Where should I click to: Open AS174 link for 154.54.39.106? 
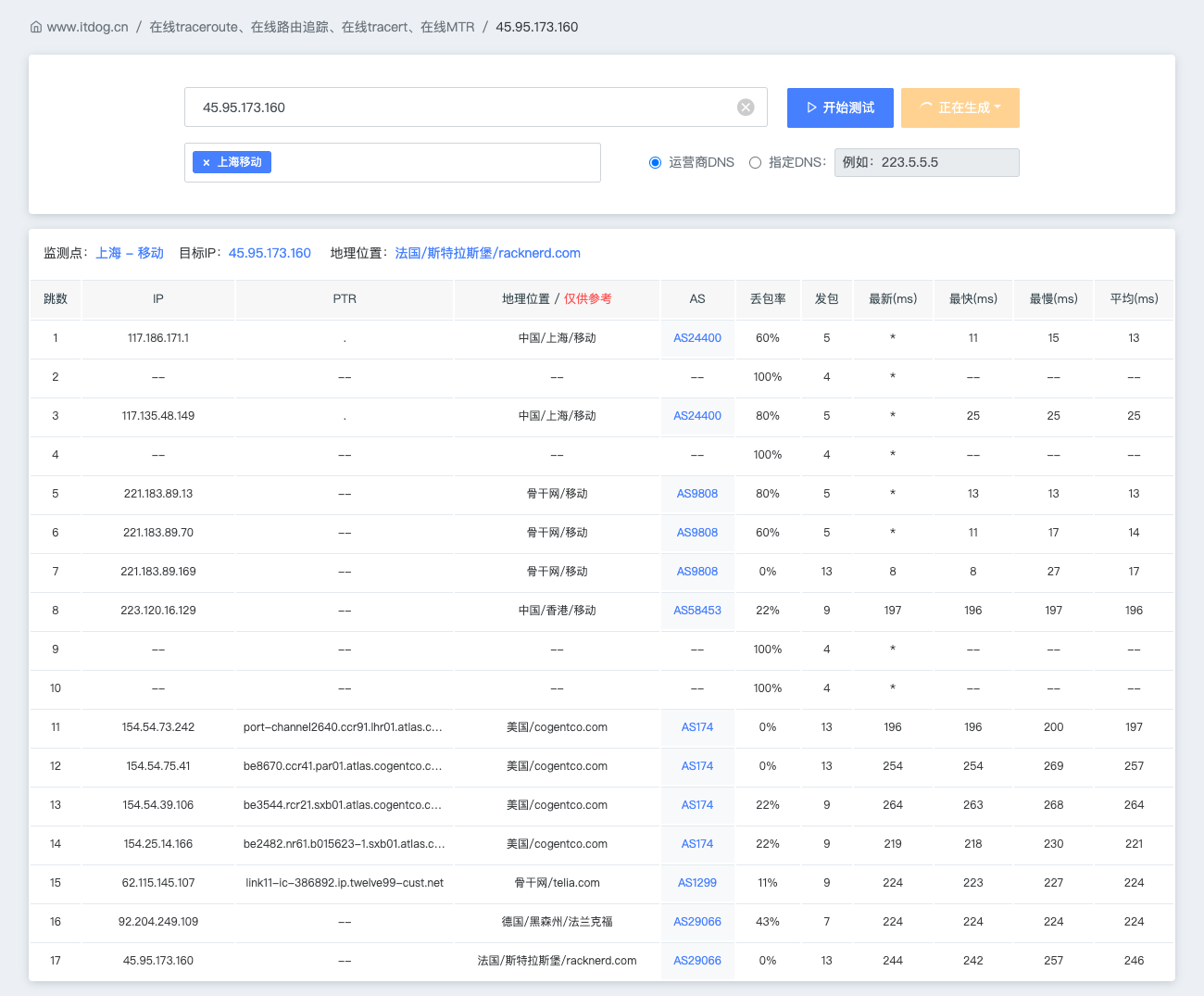(x=697, y=805)
